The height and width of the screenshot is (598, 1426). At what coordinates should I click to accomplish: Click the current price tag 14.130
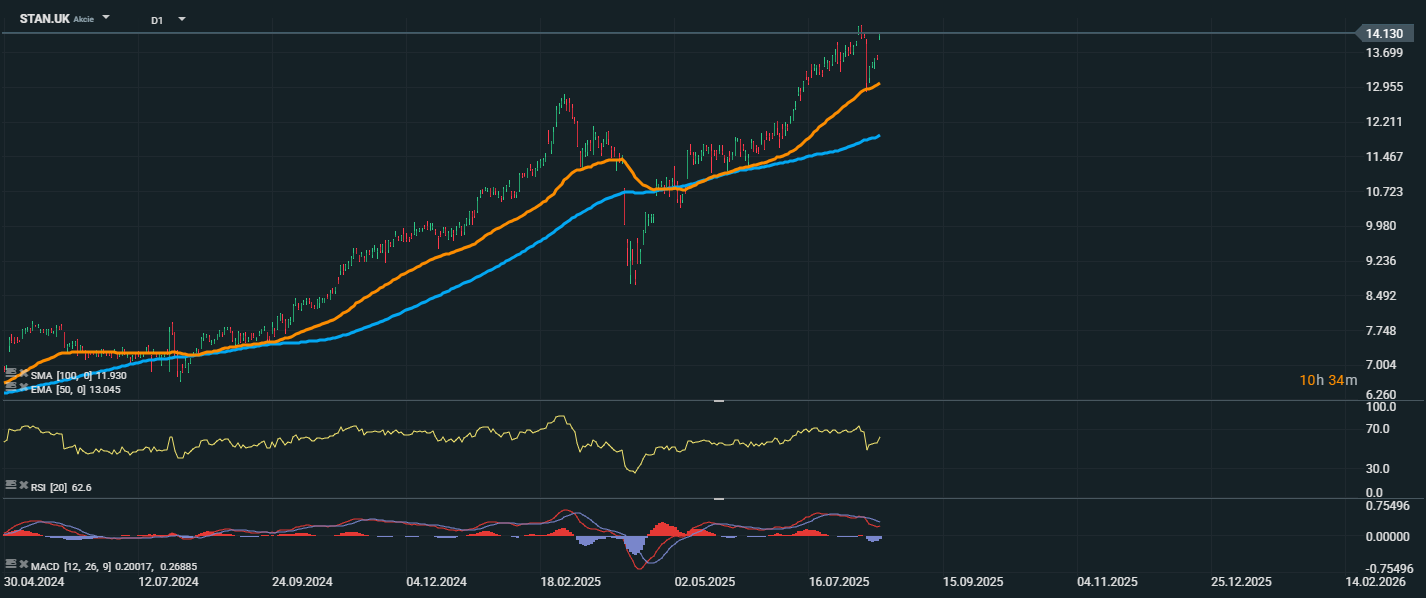1384,33
